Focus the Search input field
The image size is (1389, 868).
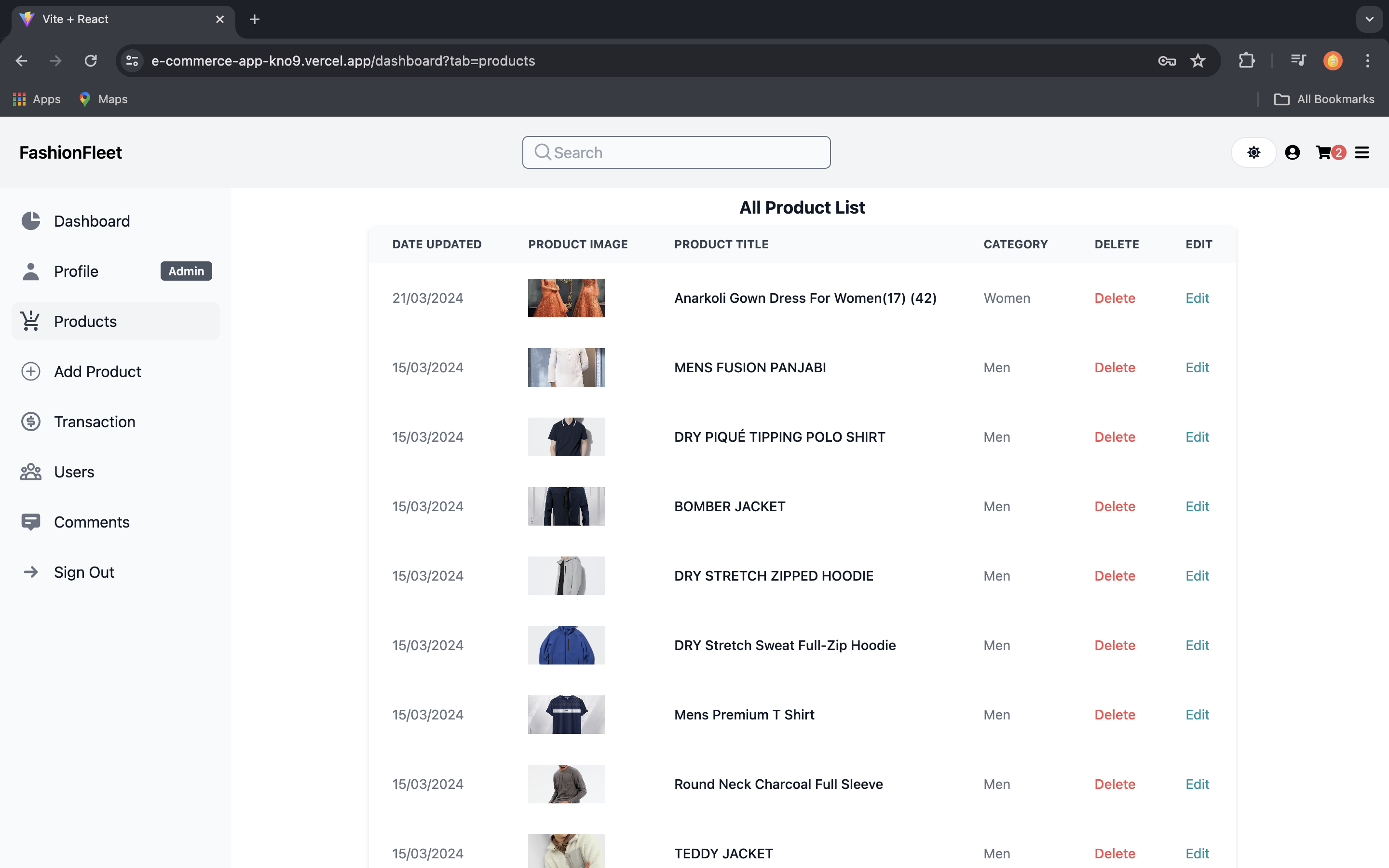(676, 152)
